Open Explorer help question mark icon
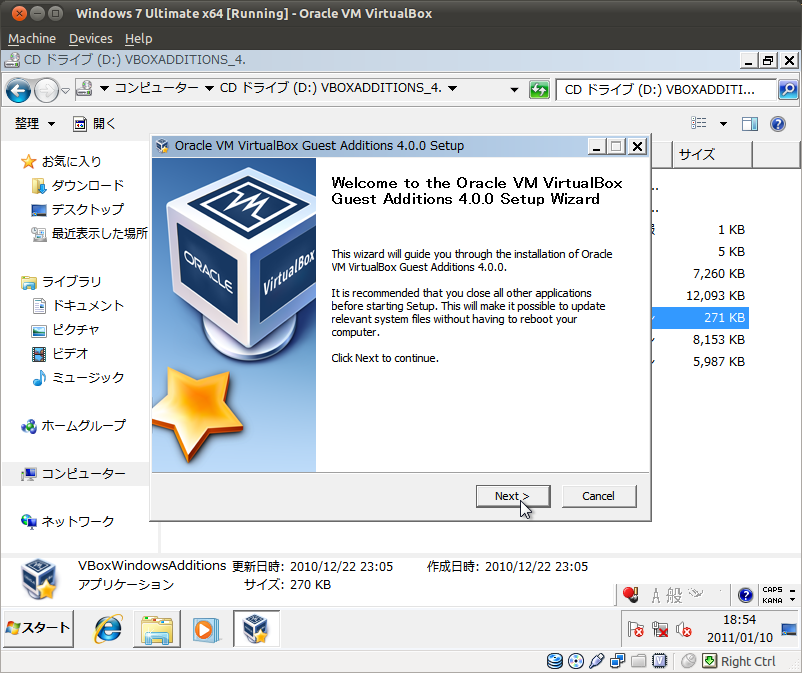 coord(778,124)
